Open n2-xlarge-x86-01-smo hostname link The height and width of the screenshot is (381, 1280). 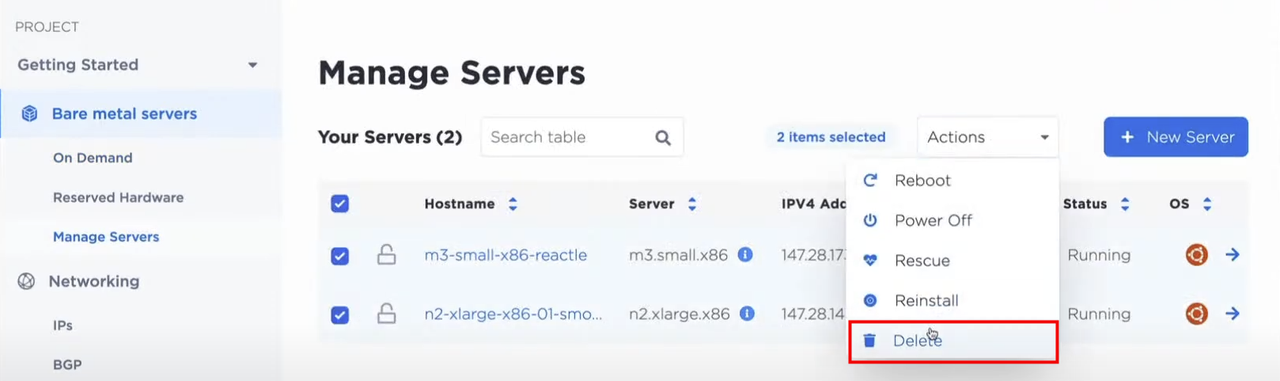point(514,314)
